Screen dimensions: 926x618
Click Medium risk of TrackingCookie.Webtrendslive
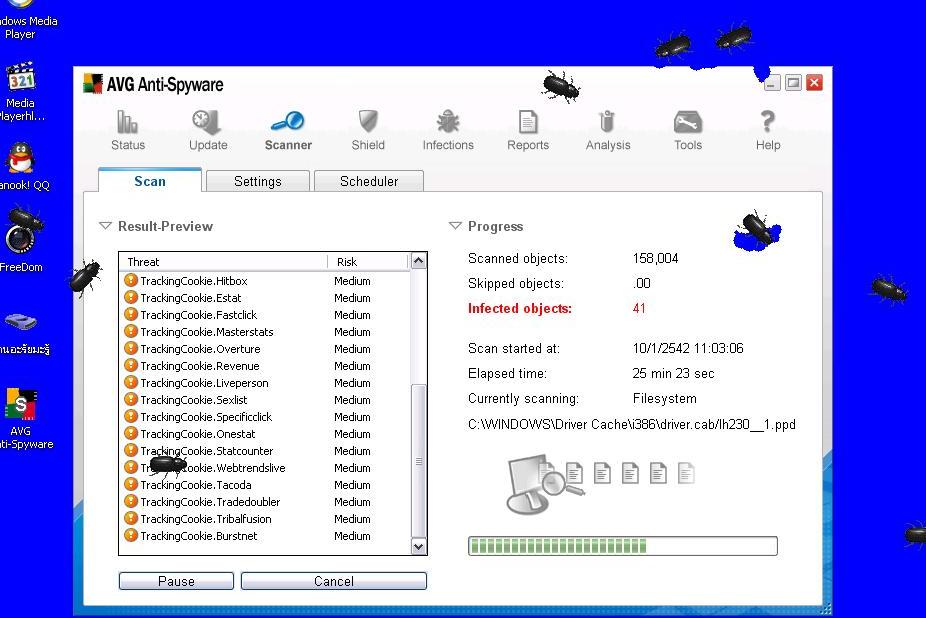(353, 468)
